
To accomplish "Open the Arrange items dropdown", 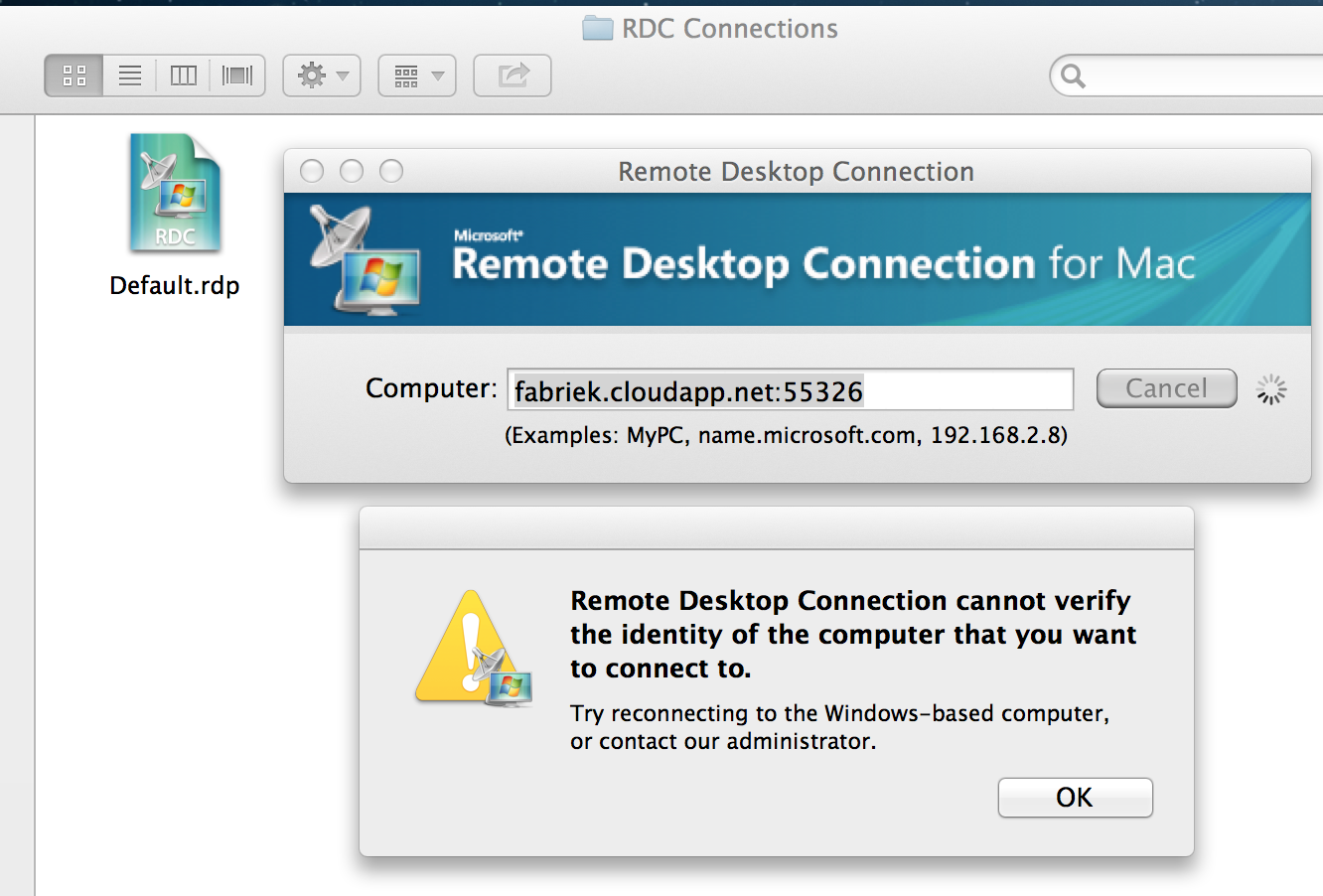I will tap(417, 75).
